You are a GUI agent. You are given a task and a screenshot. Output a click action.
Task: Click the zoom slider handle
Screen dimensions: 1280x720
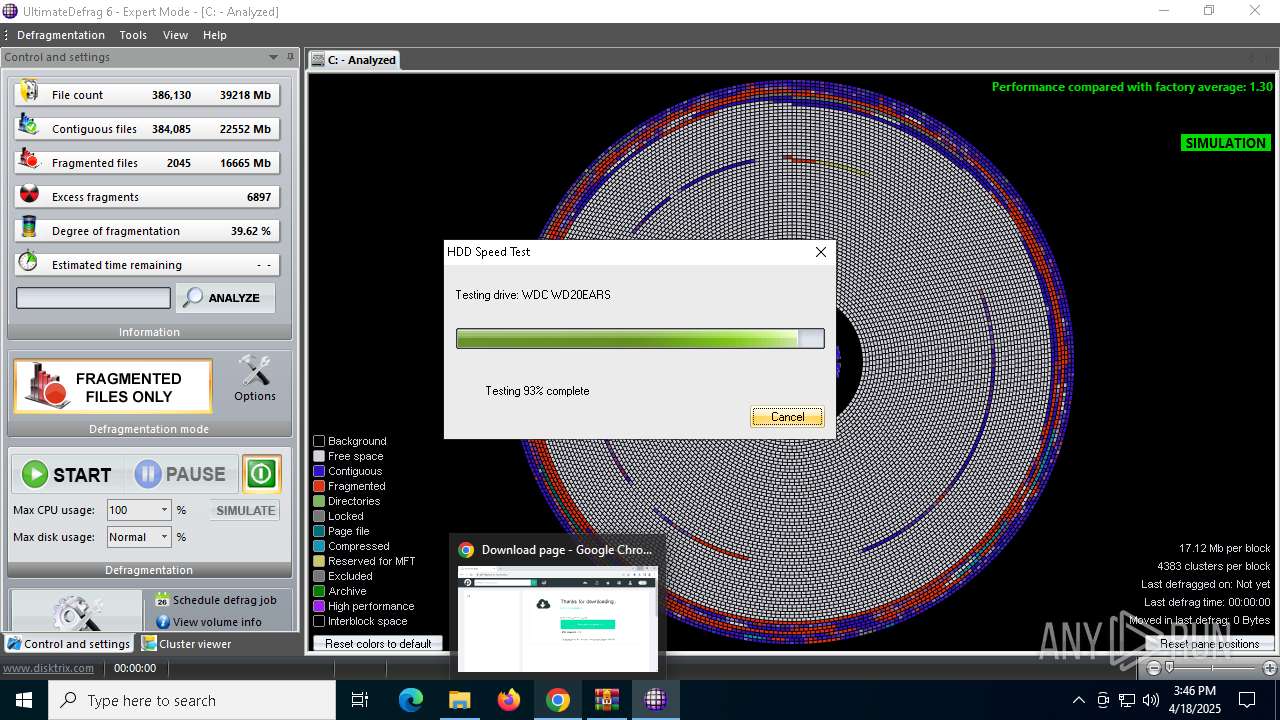1169,667
